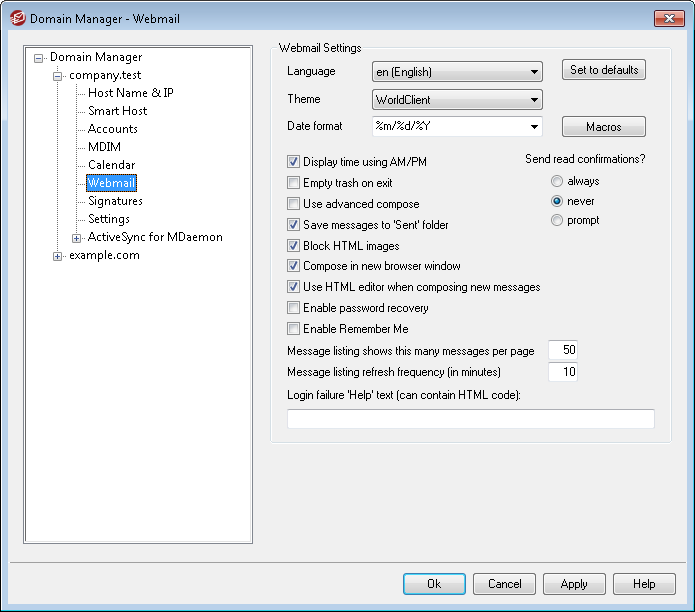Select the 'prompt' read confirmation radio

(557, 220)
